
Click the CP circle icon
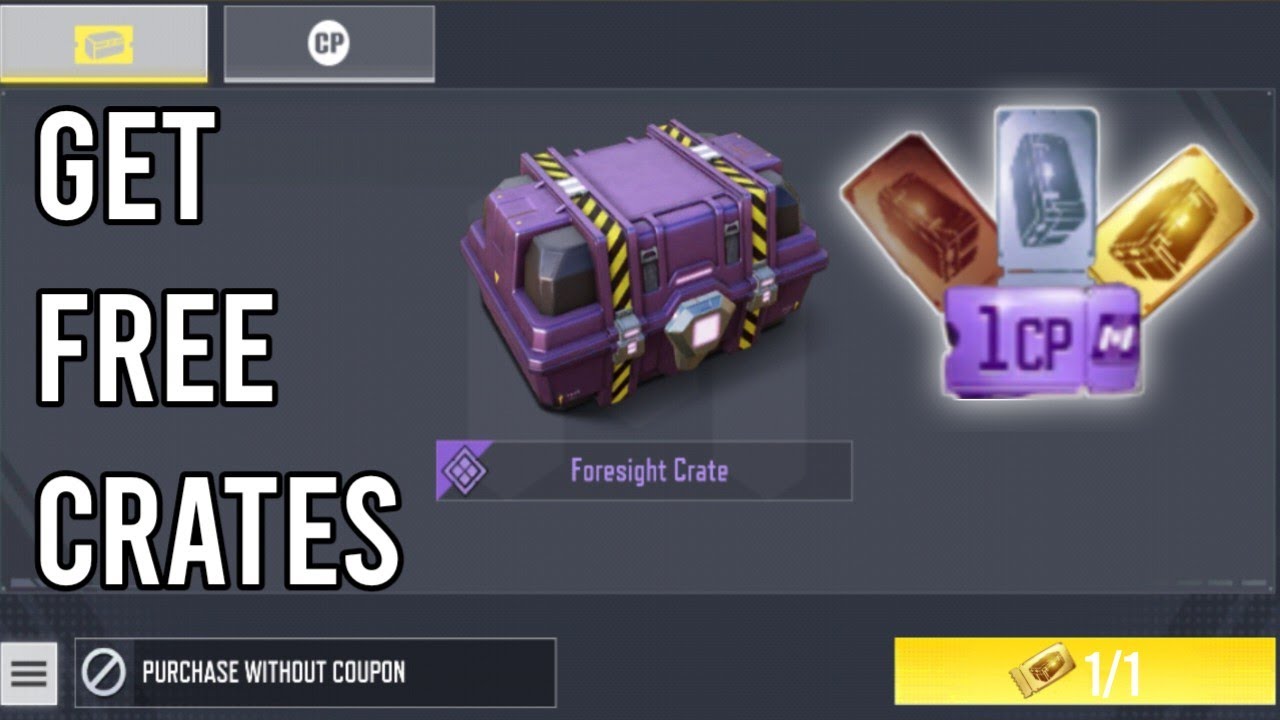pyautogui.click(x=329, y=45)
